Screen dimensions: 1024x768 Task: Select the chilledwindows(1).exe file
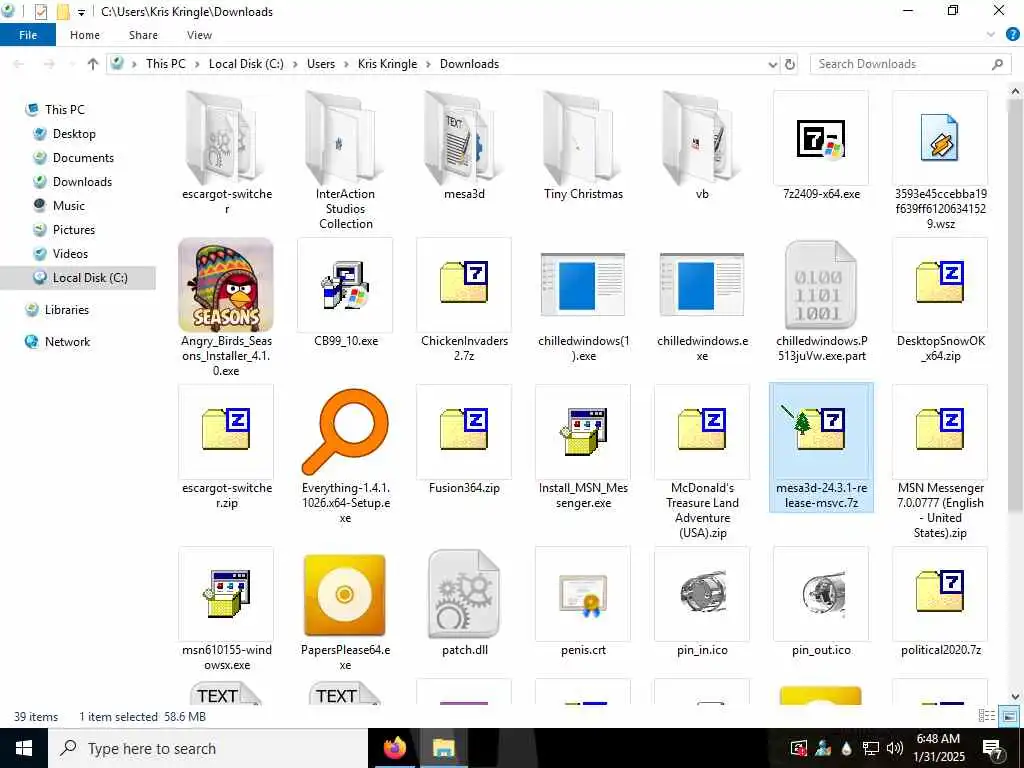tap(583, 300)
